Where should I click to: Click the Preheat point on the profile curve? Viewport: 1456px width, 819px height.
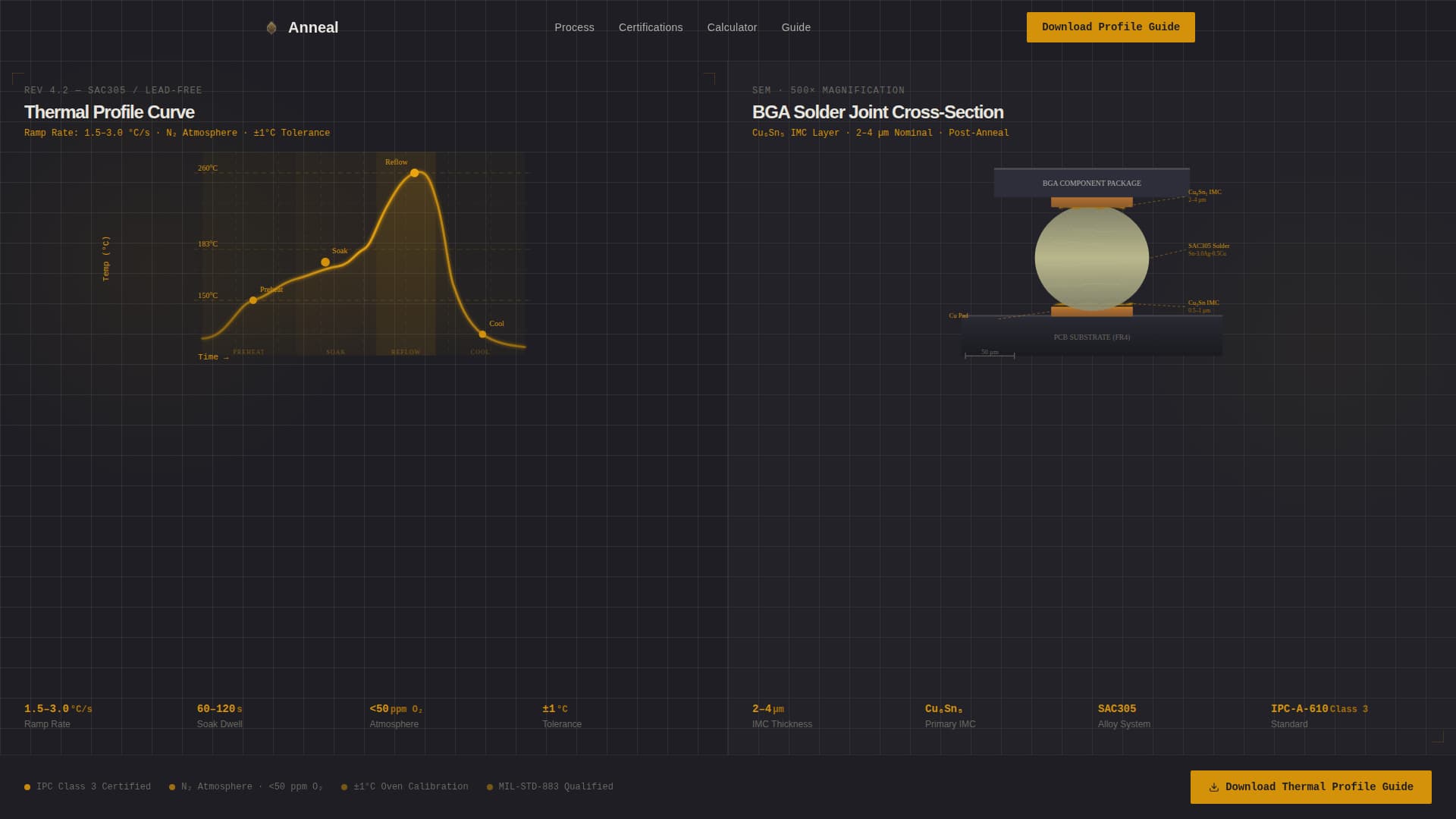[x=254, y=300]
